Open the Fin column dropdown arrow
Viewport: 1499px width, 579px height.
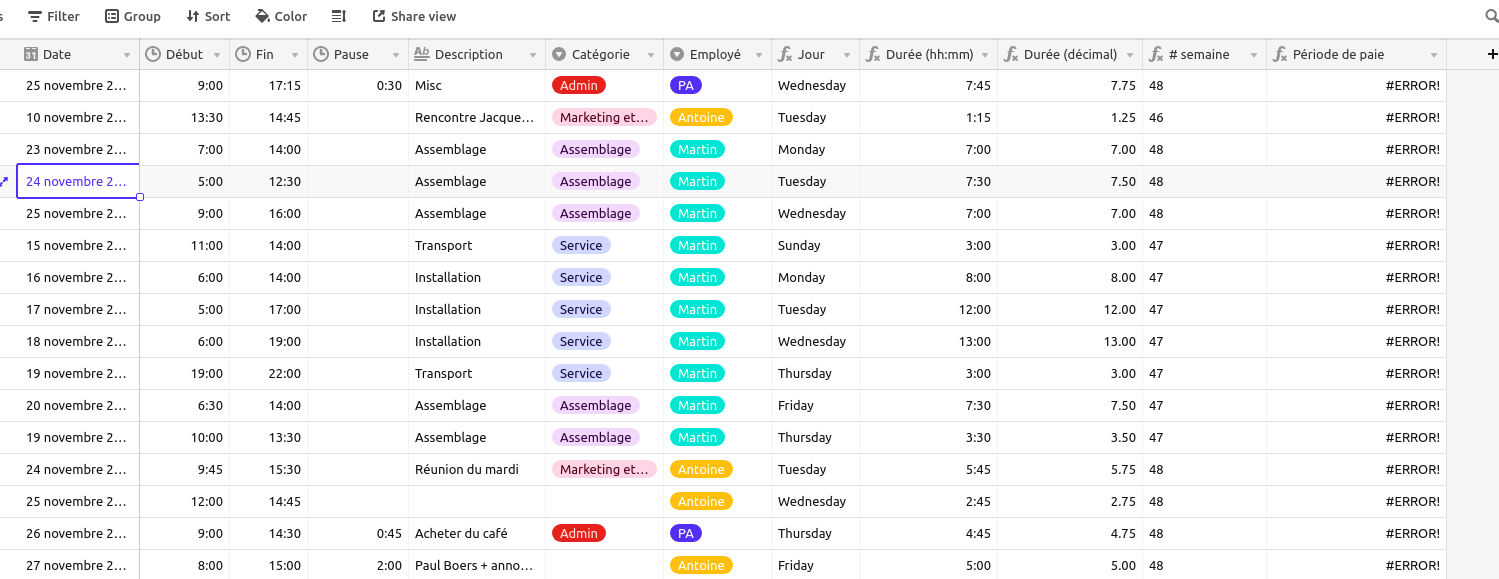295,55
